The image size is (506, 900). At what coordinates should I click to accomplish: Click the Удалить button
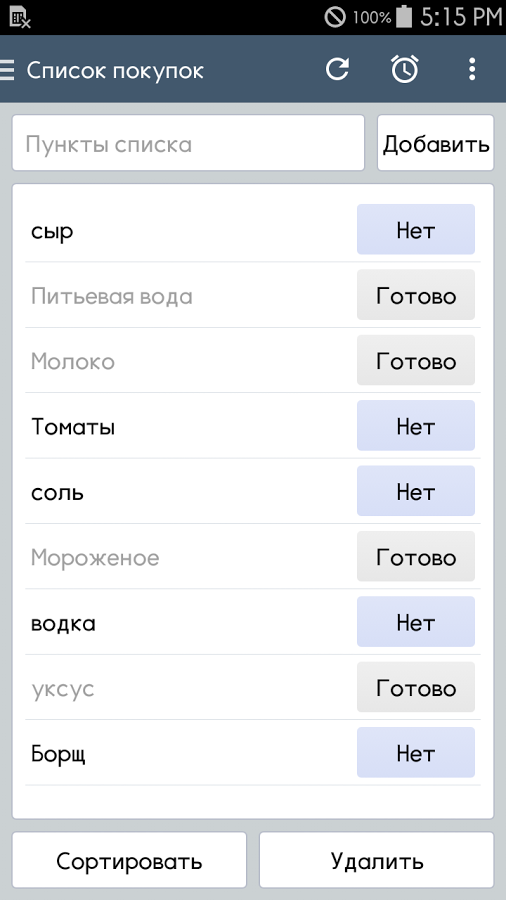tap(376, 860)
